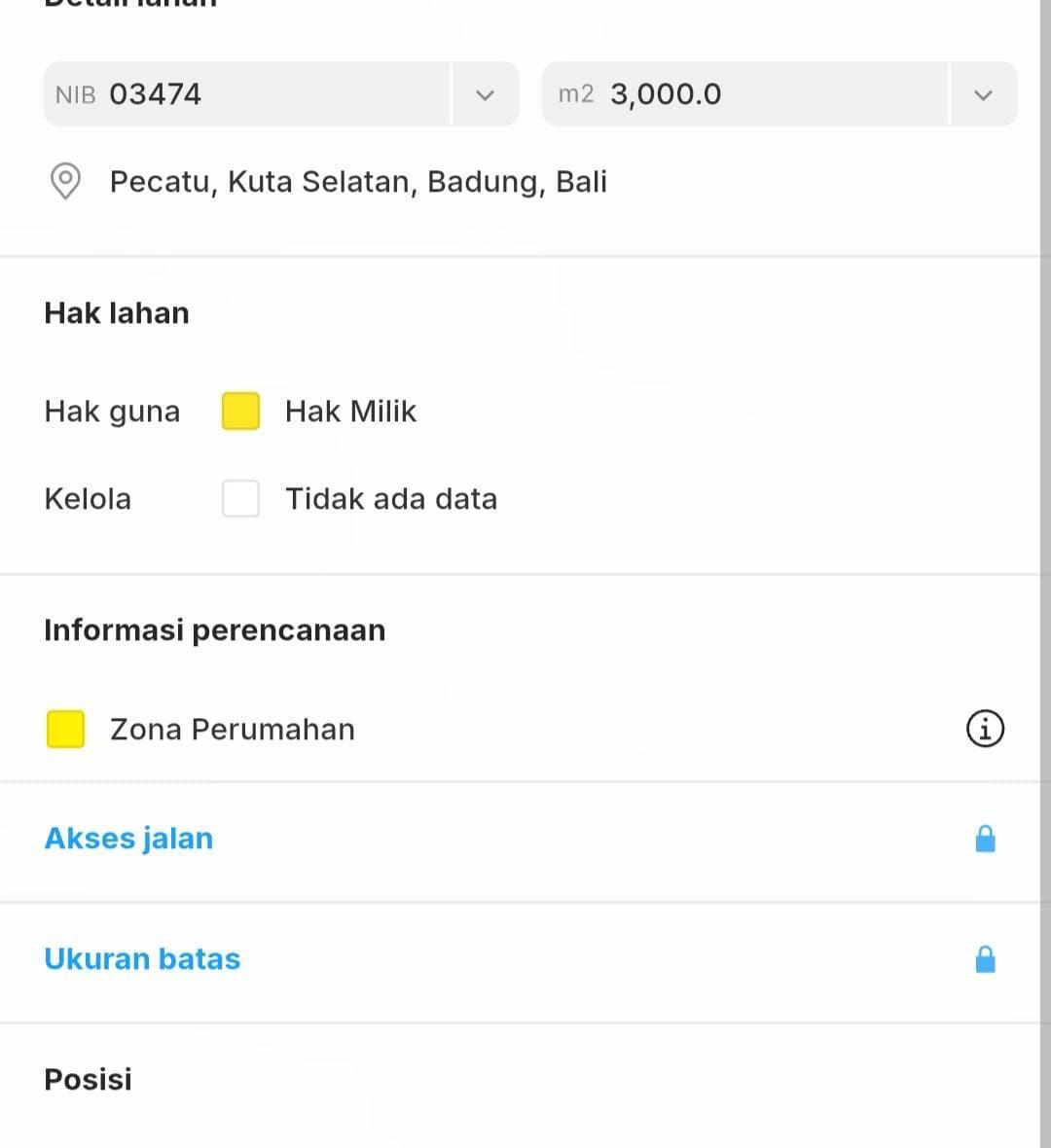Image resolution: width=1051 pixels, height=1148 pixels.
Task: Click the Tidak ada data label
Action: click(391, 499)
